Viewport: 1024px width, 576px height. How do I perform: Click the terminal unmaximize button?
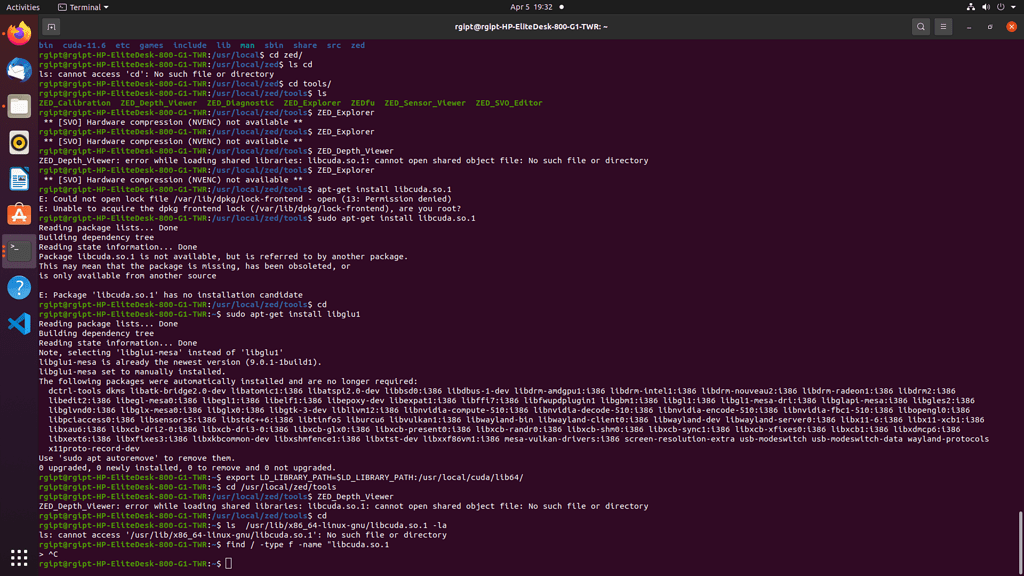[991, 27]
